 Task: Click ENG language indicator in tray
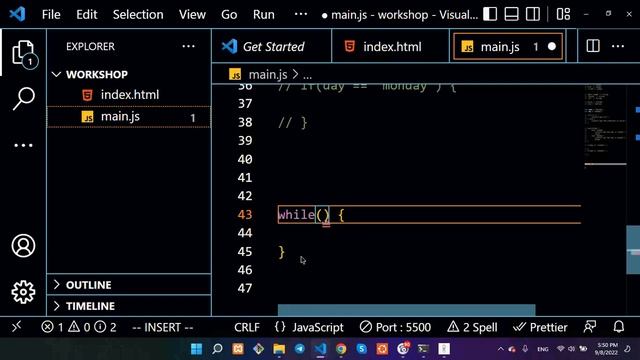tap(542, 349)
